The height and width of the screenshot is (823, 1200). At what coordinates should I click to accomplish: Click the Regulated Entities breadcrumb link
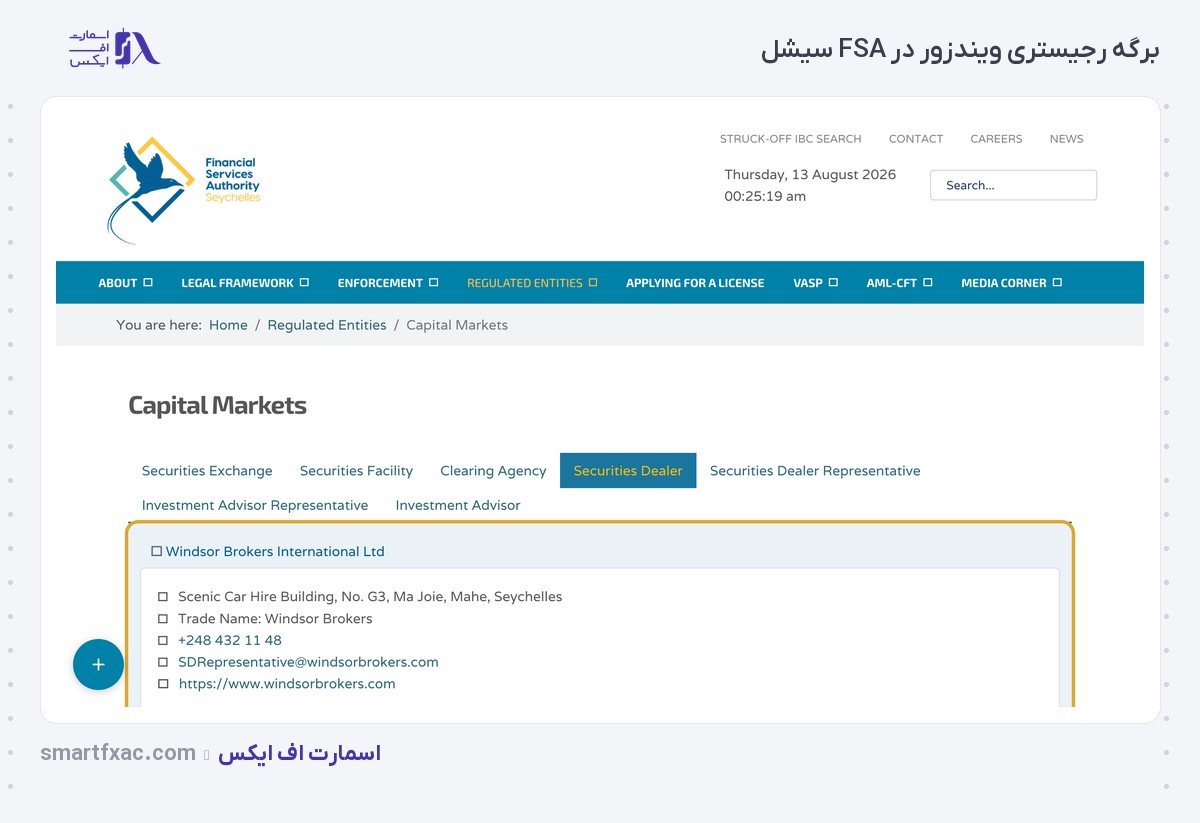pos(327,325)
